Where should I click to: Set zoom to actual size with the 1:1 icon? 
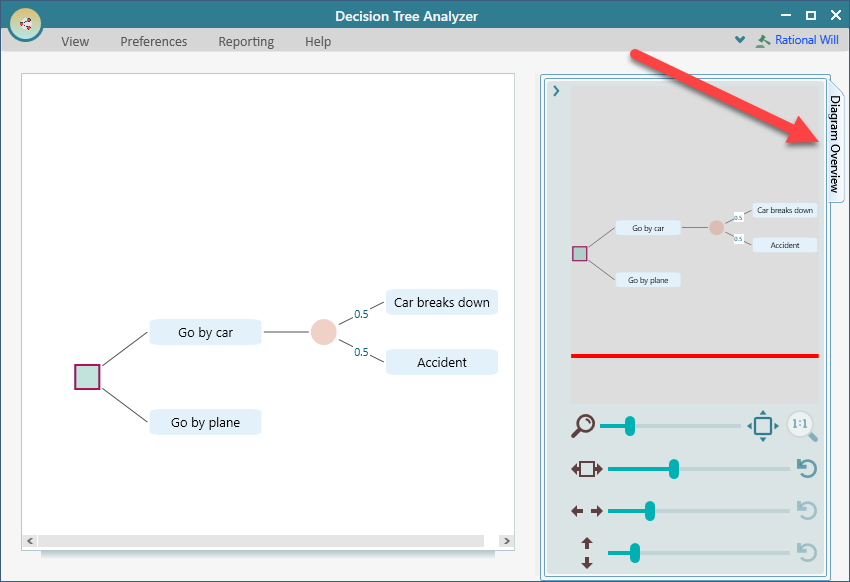(802, 425)
